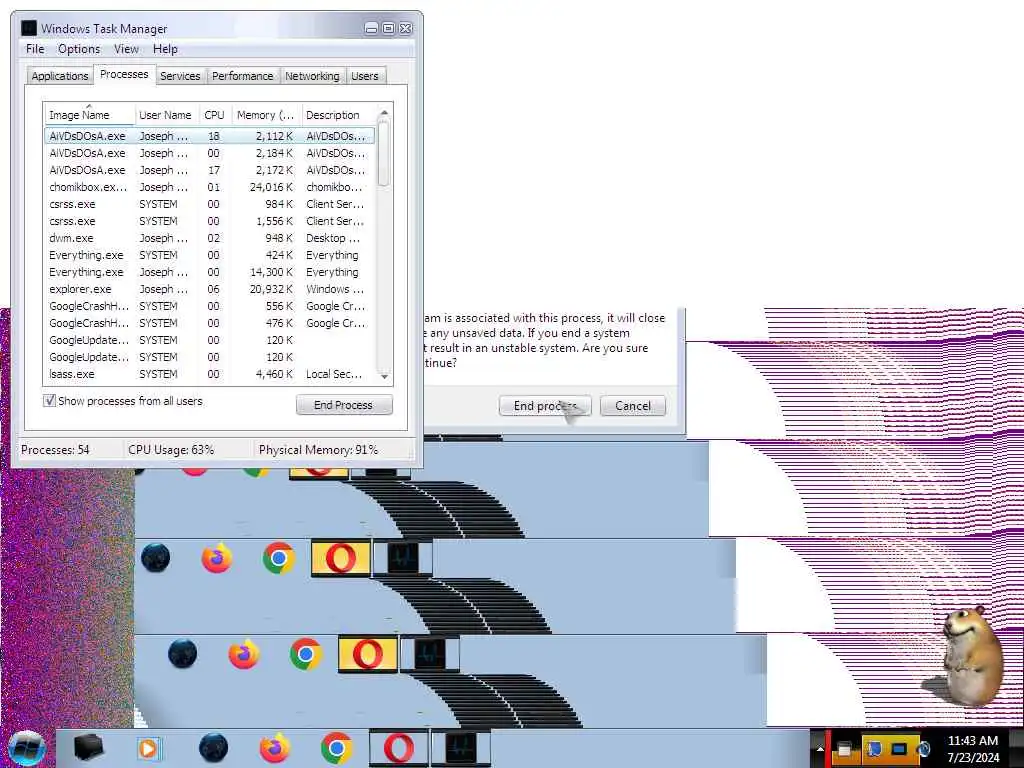The image size is (1024, 768).
Task: Select the explorer.exe process row
Action: click(210, 289)
